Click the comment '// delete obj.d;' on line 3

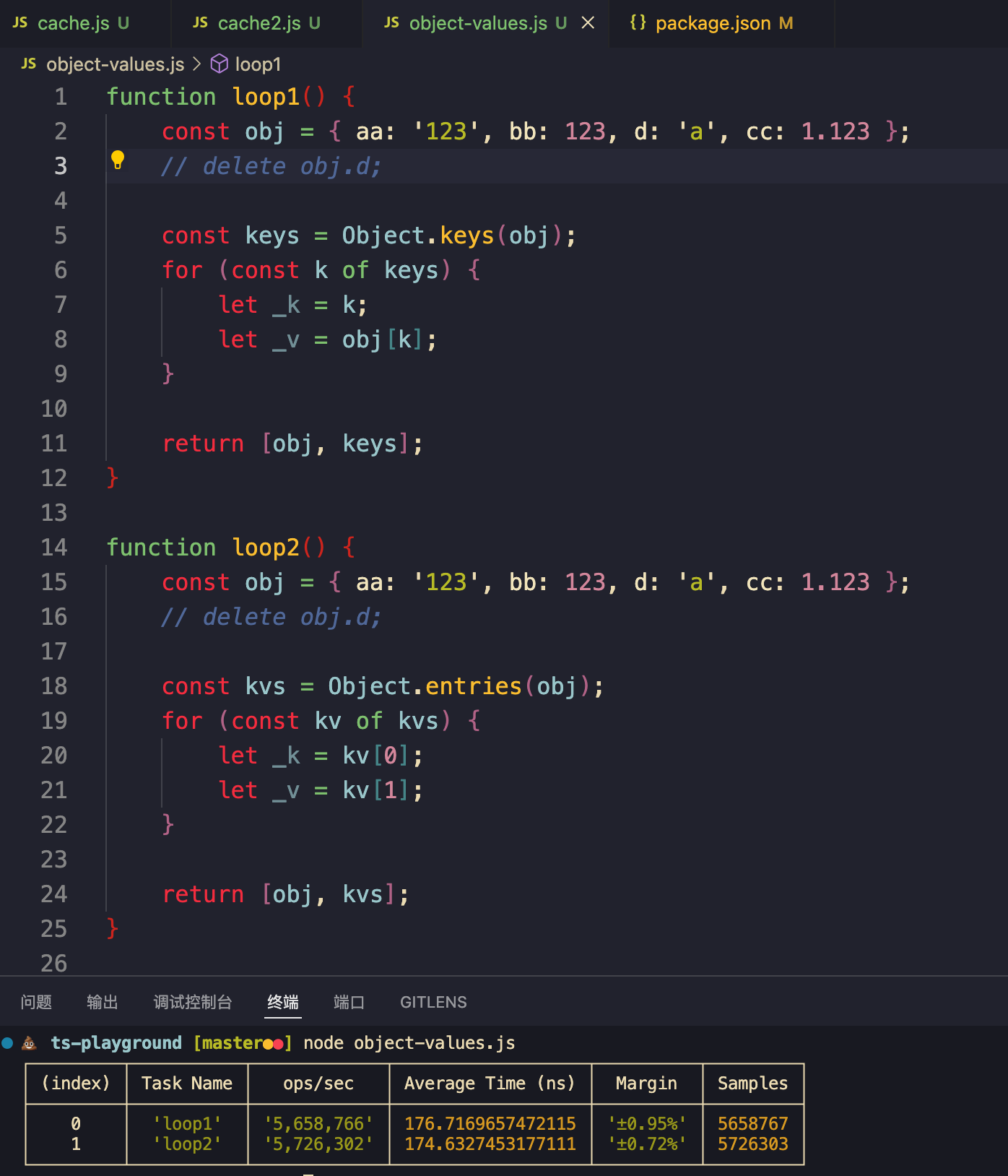[x=271, y=166]
